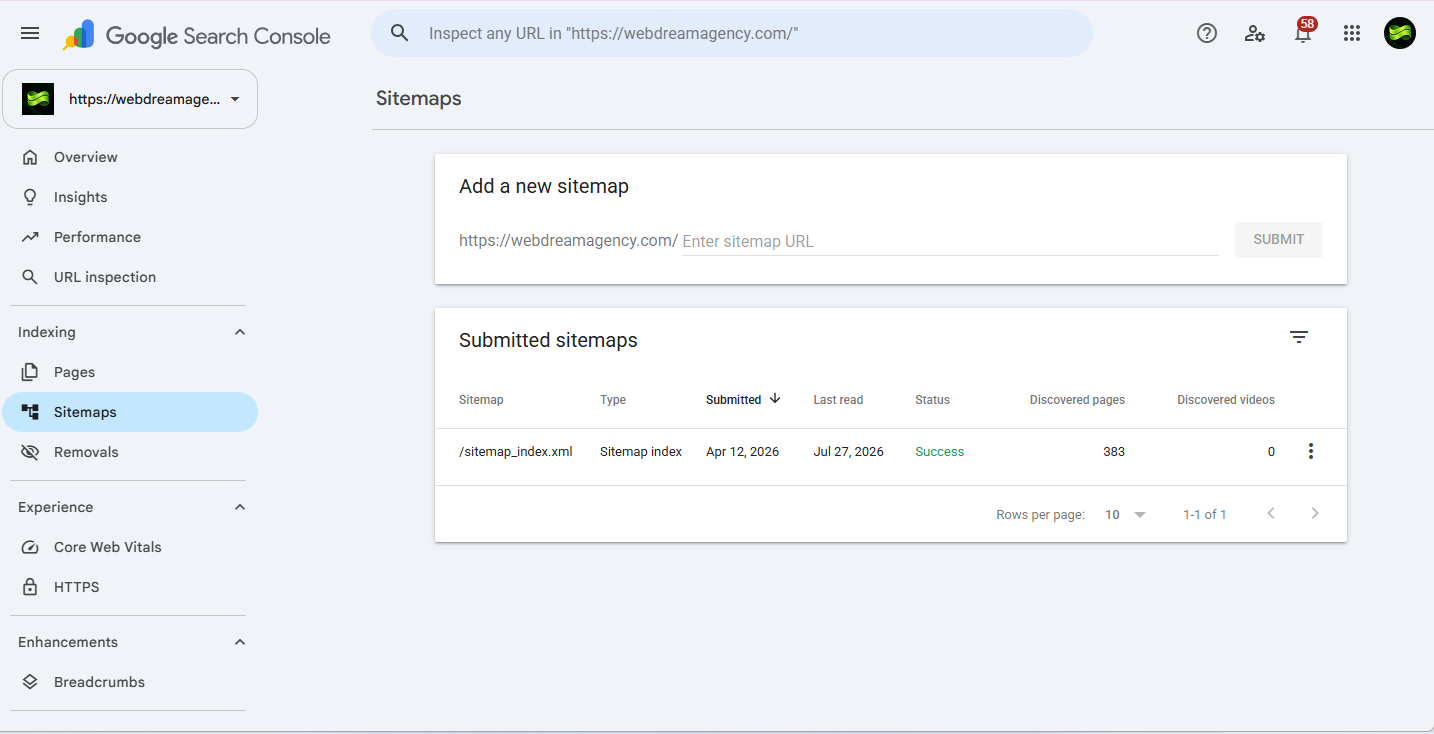Sort by the Type column header
Viewport: 1434px width, 734px height.
[x=613, y=400]
